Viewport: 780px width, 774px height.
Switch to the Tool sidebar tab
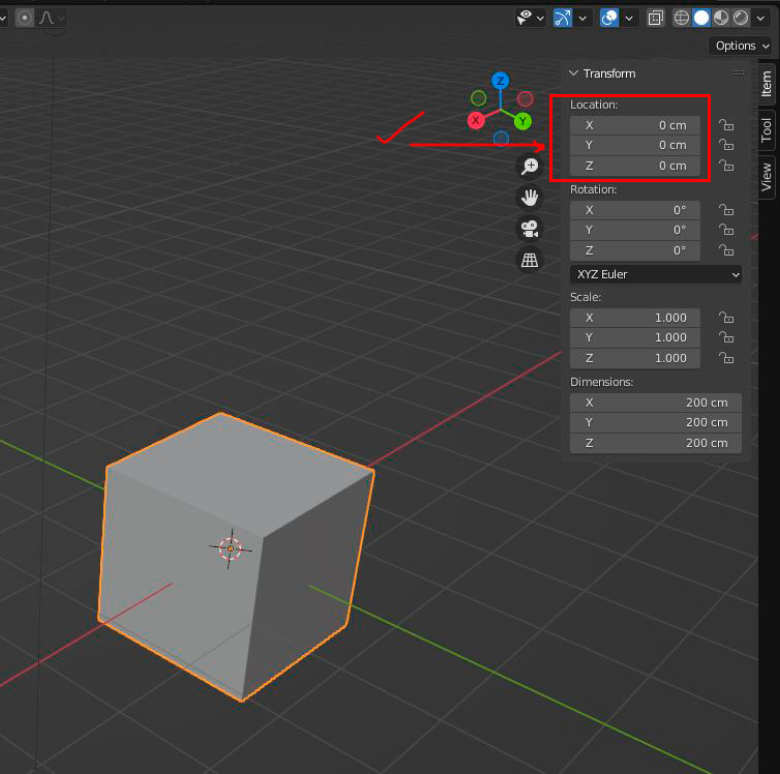pos(766,129)
